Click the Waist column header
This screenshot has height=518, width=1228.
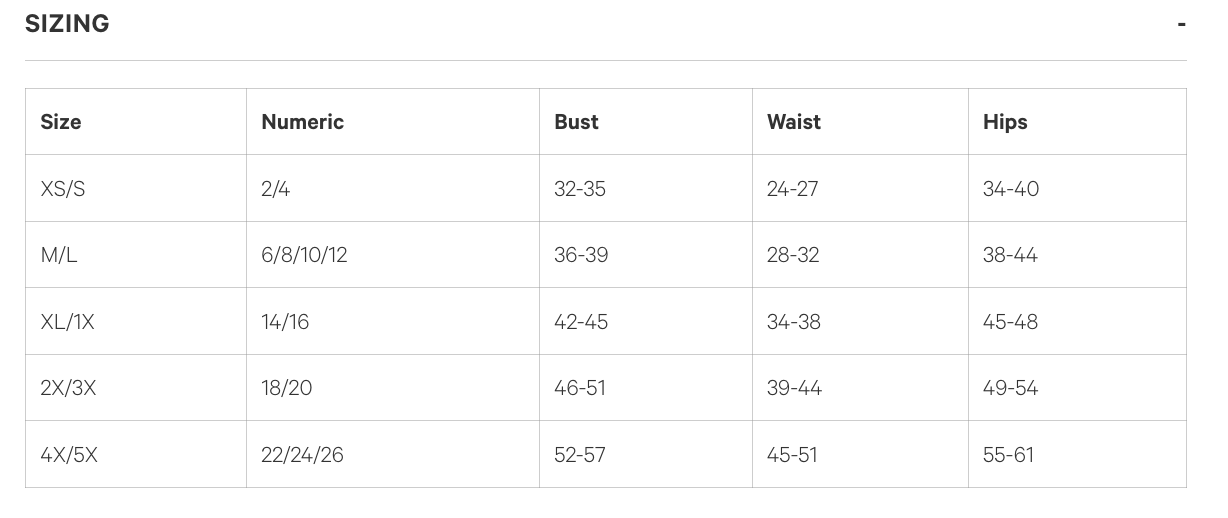click(793, 122)
